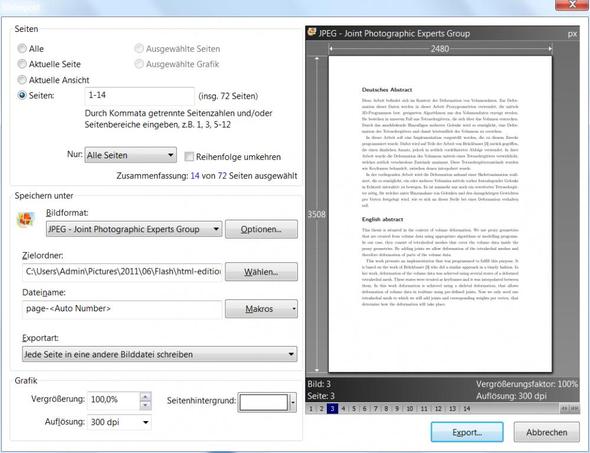The width and height of the screenshot is (590, 453).
Task: Select the Aktuelle Ansicht radio button
Action: [x=22, y=79]
